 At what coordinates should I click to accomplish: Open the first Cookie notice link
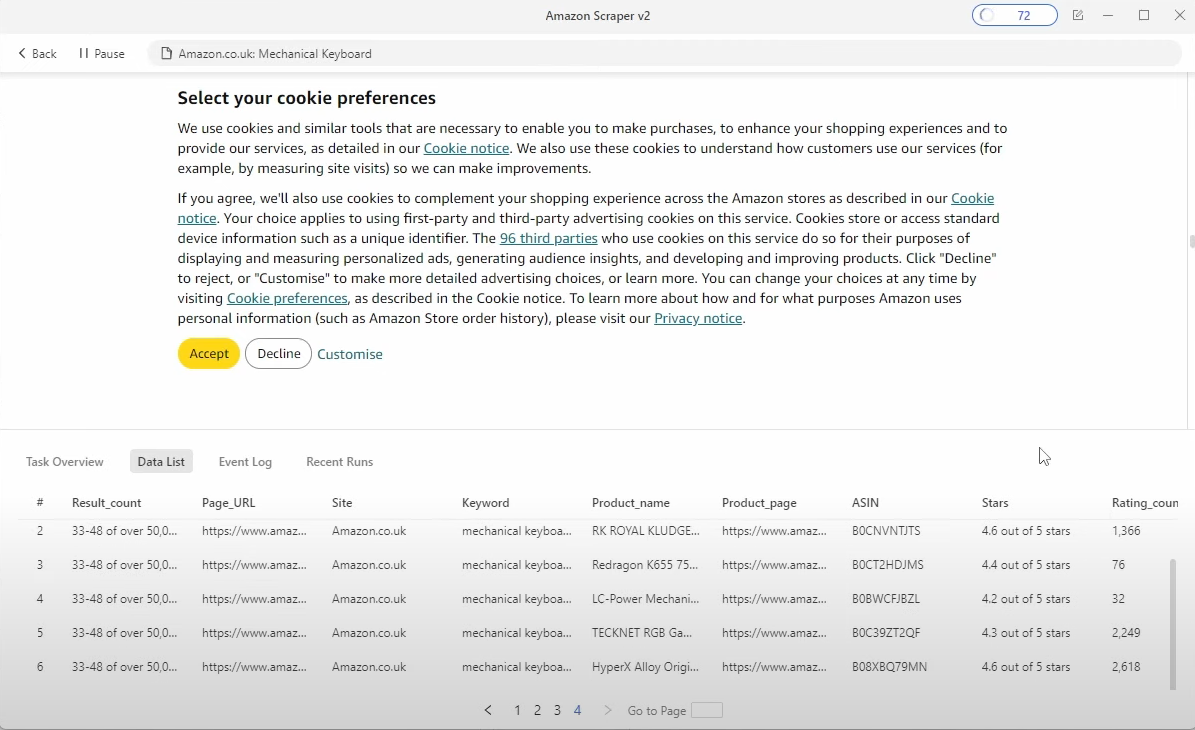[466, 149]
